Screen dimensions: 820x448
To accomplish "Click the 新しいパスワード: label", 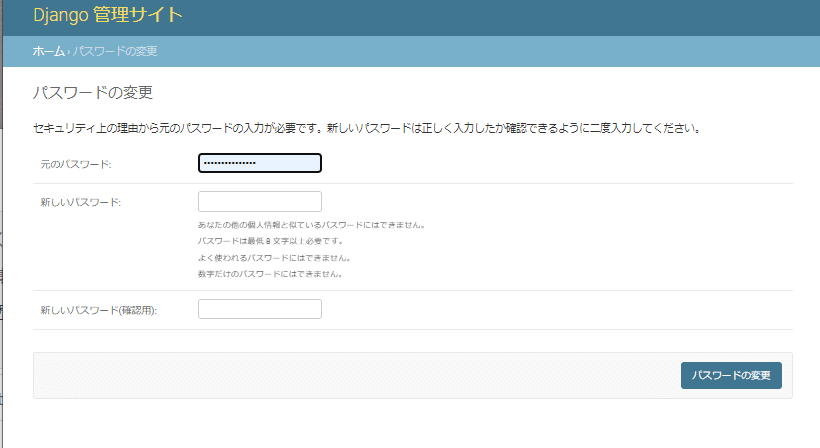I will click(x=81, y=202).
